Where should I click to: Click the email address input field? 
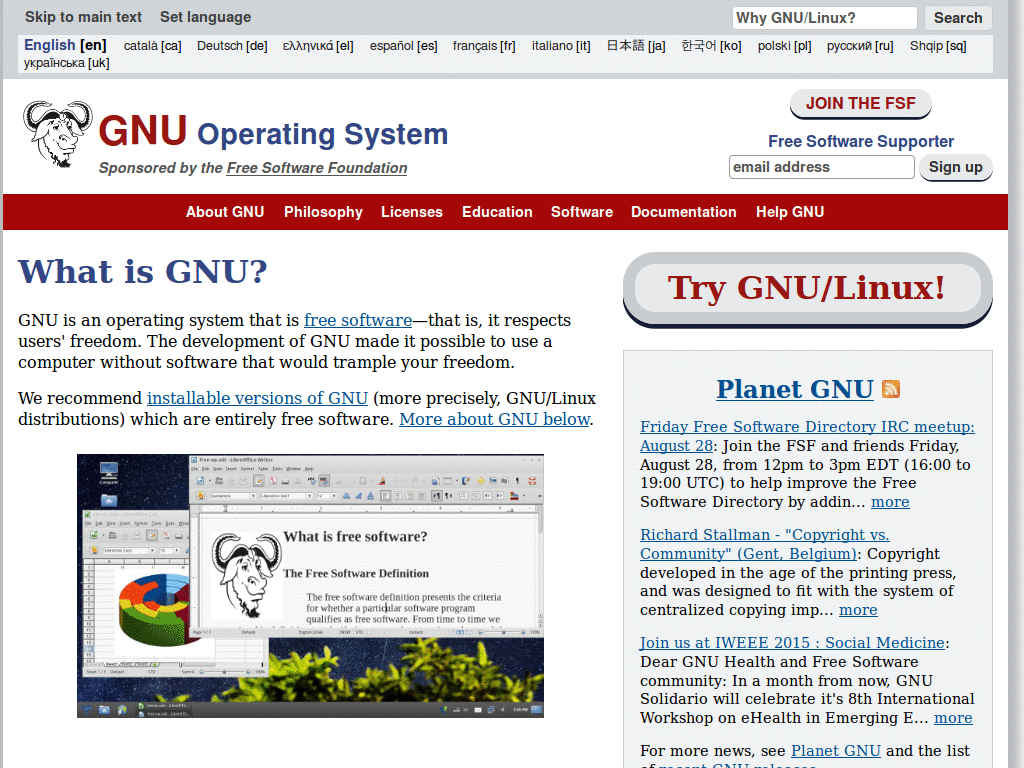pos(822,167)
